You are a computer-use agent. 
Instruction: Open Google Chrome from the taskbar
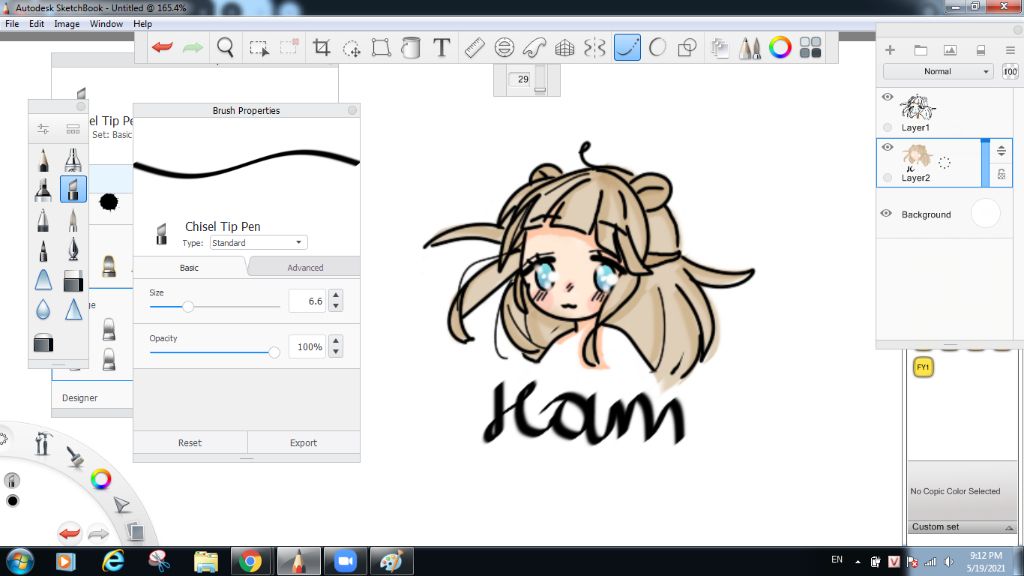249,562
